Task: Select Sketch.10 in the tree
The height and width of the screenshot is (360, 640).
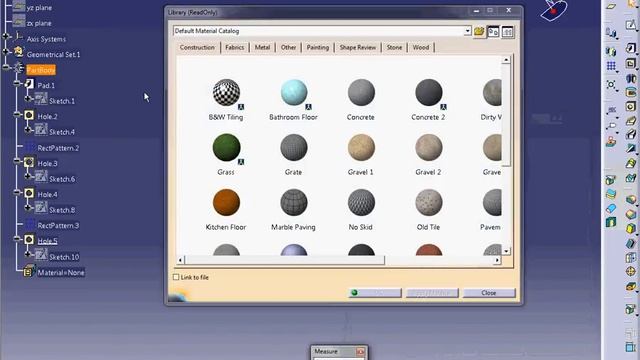Action: point(64,257)
